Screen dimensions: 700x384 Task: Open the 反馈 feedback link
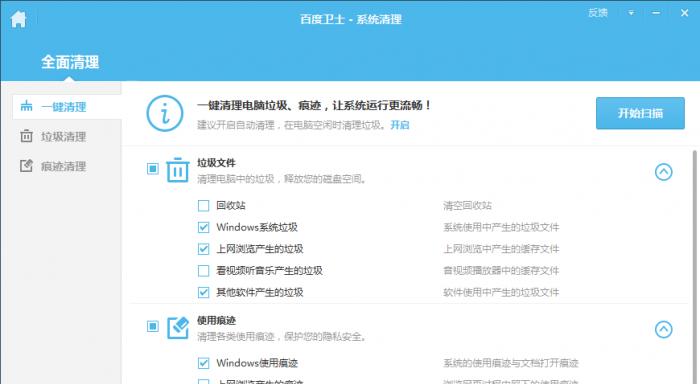tap(598, 13)
